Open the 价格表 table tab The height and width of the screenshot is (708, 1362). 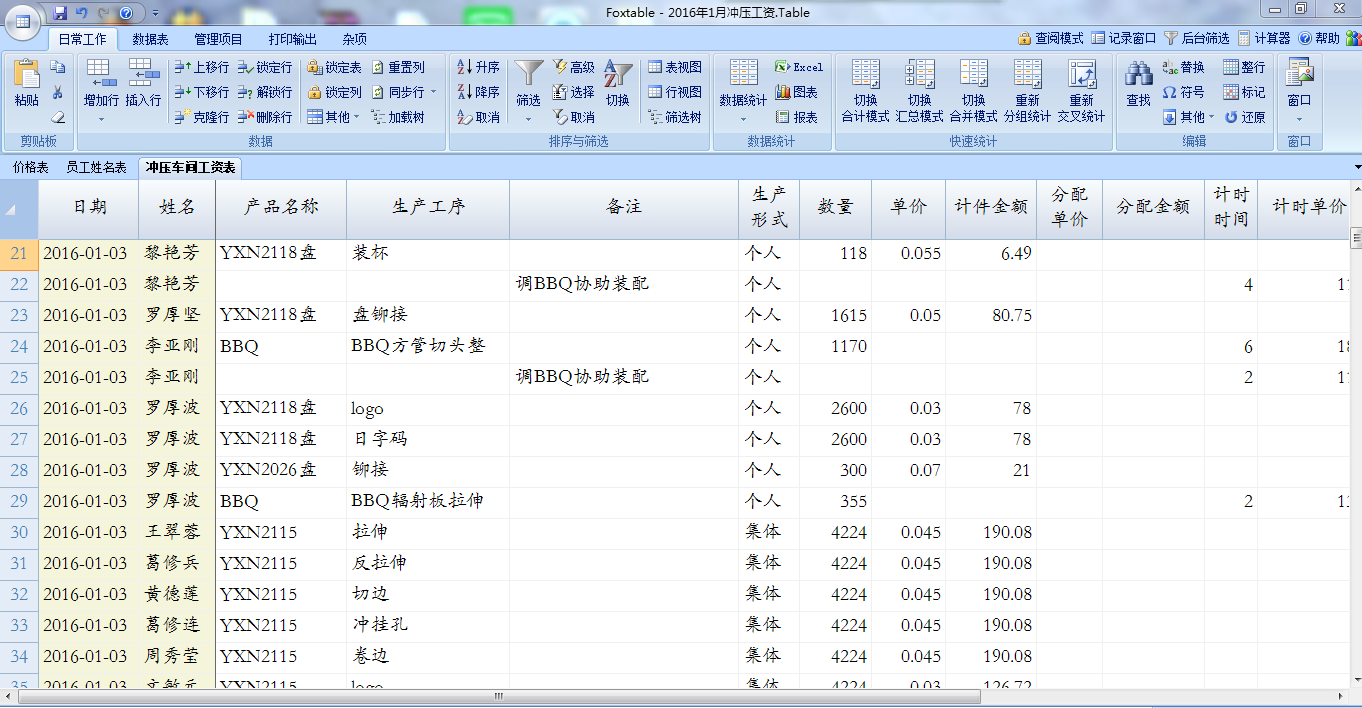pos(31,167)
